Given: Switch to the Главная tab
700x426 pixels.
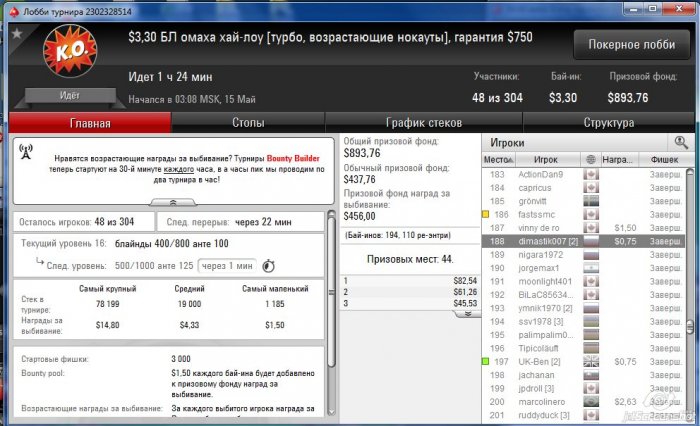Looking at the screenshot, I should 90,123.
